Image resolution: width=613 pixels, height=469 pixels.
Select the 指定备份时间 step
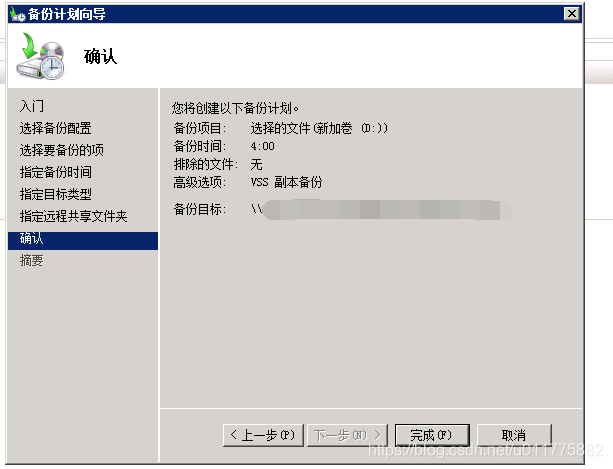pyautogui.click(x=56, y=172)
